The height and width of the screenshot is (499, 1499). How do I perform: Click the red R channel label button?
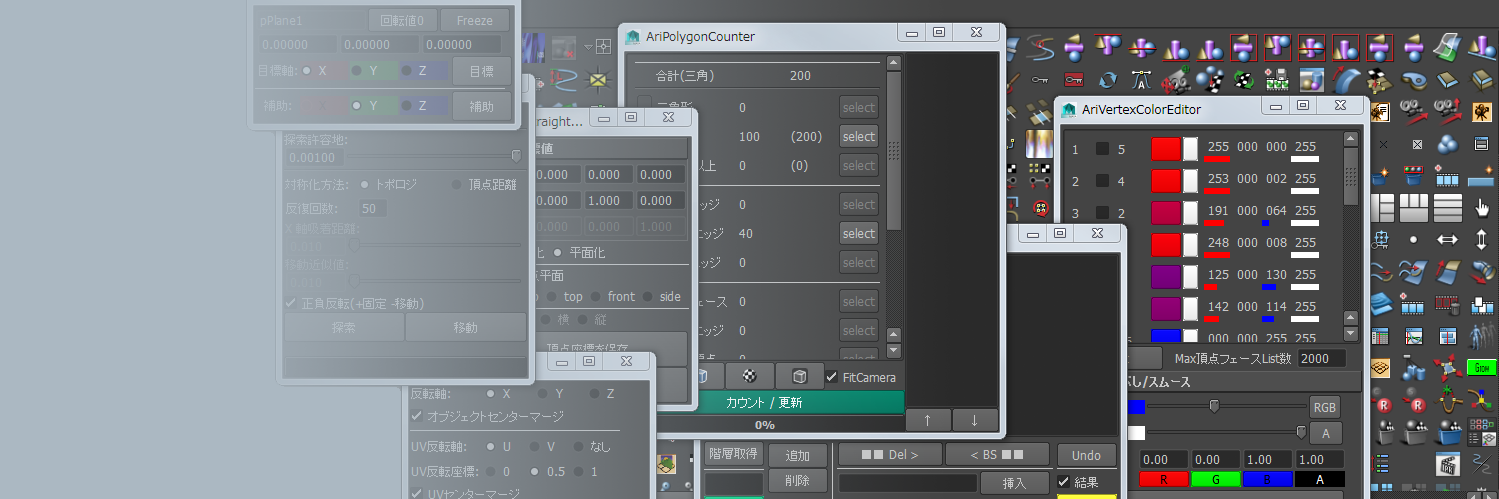tap(1164, 480)
